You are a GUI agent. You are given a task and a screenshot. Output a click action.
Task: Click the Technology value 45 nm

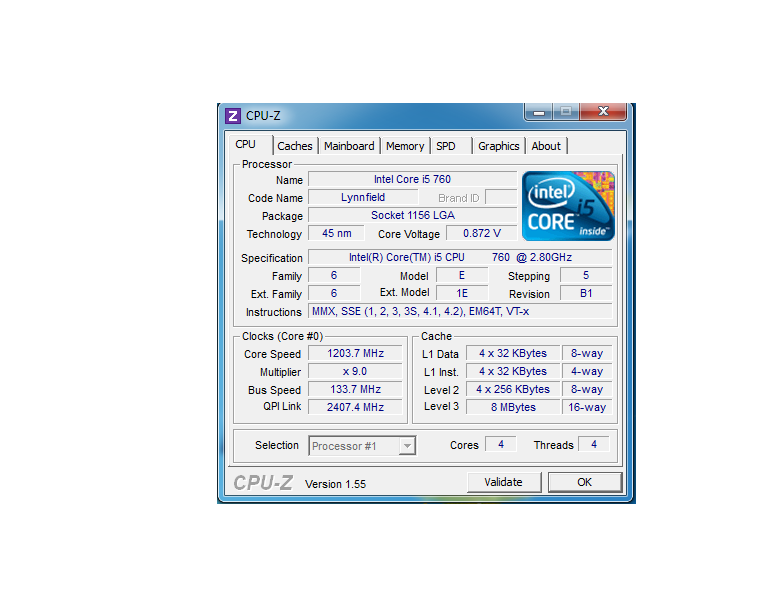point(336,234)
